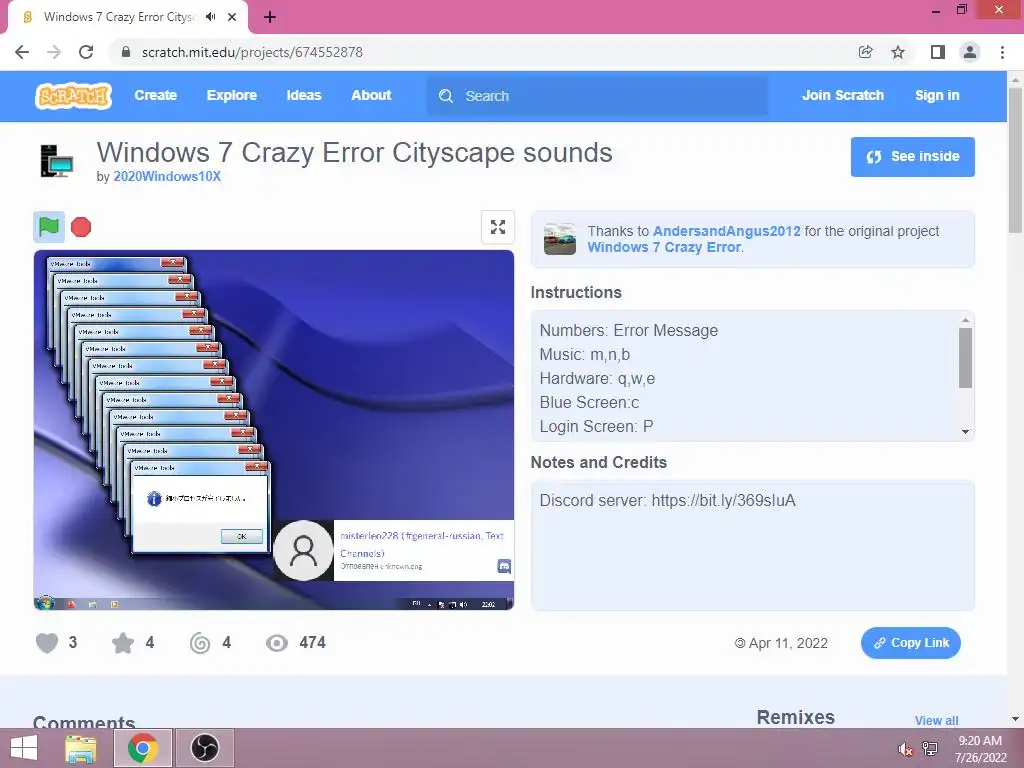1024x768 pixels.
Task: Open the Chrome profile menu
Action: coord(970,52)
